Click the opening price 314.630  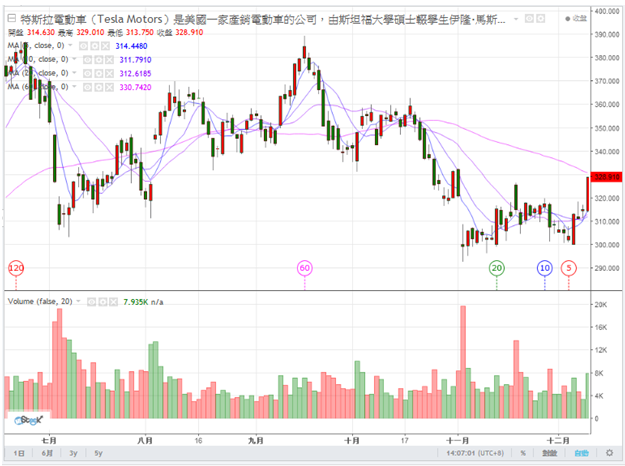click(x=40, y=32)
